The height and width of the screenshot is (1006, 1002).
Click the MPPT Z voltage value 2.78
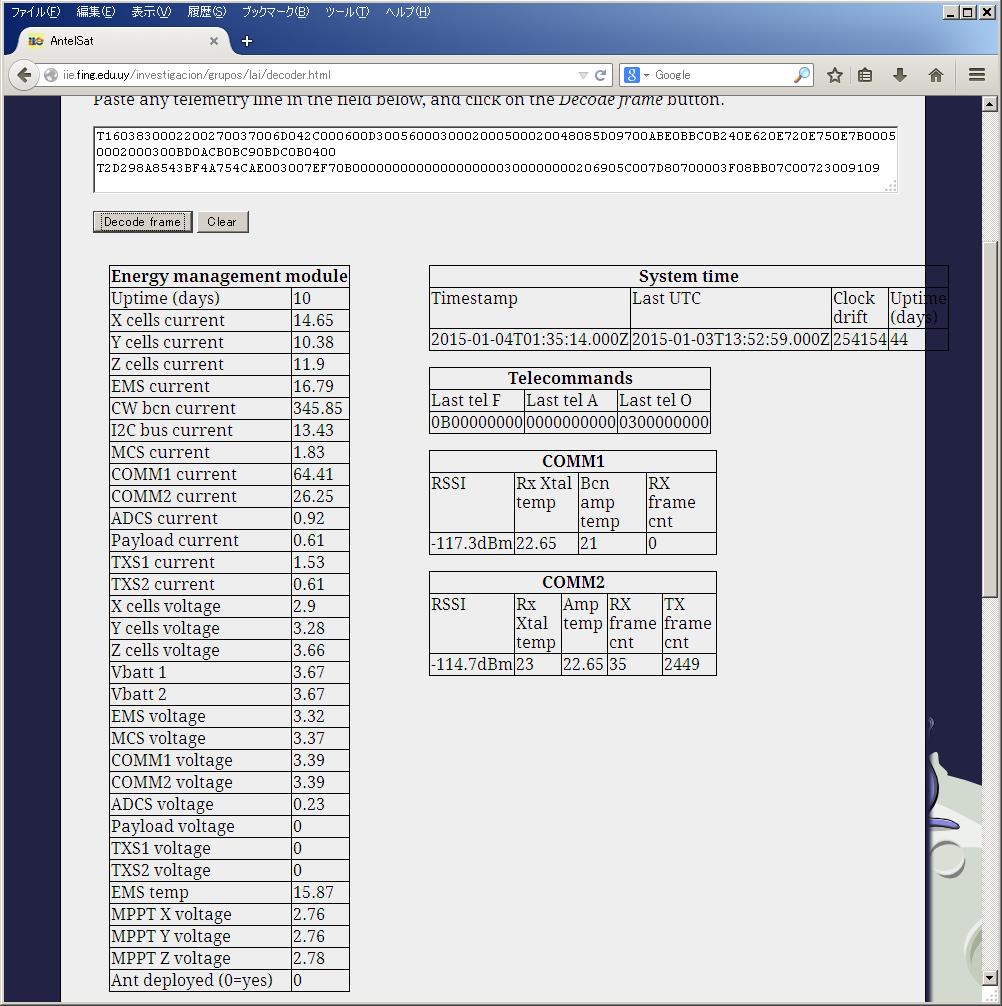coord(309,958)
